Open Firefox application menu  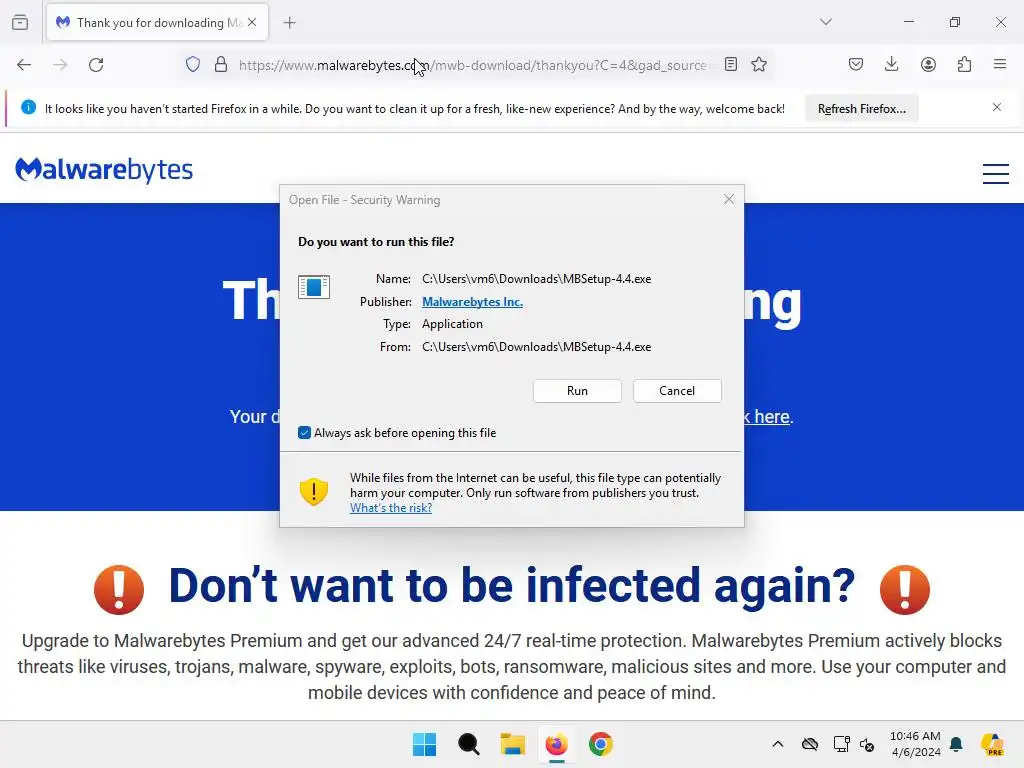[x=1000, y=64]
